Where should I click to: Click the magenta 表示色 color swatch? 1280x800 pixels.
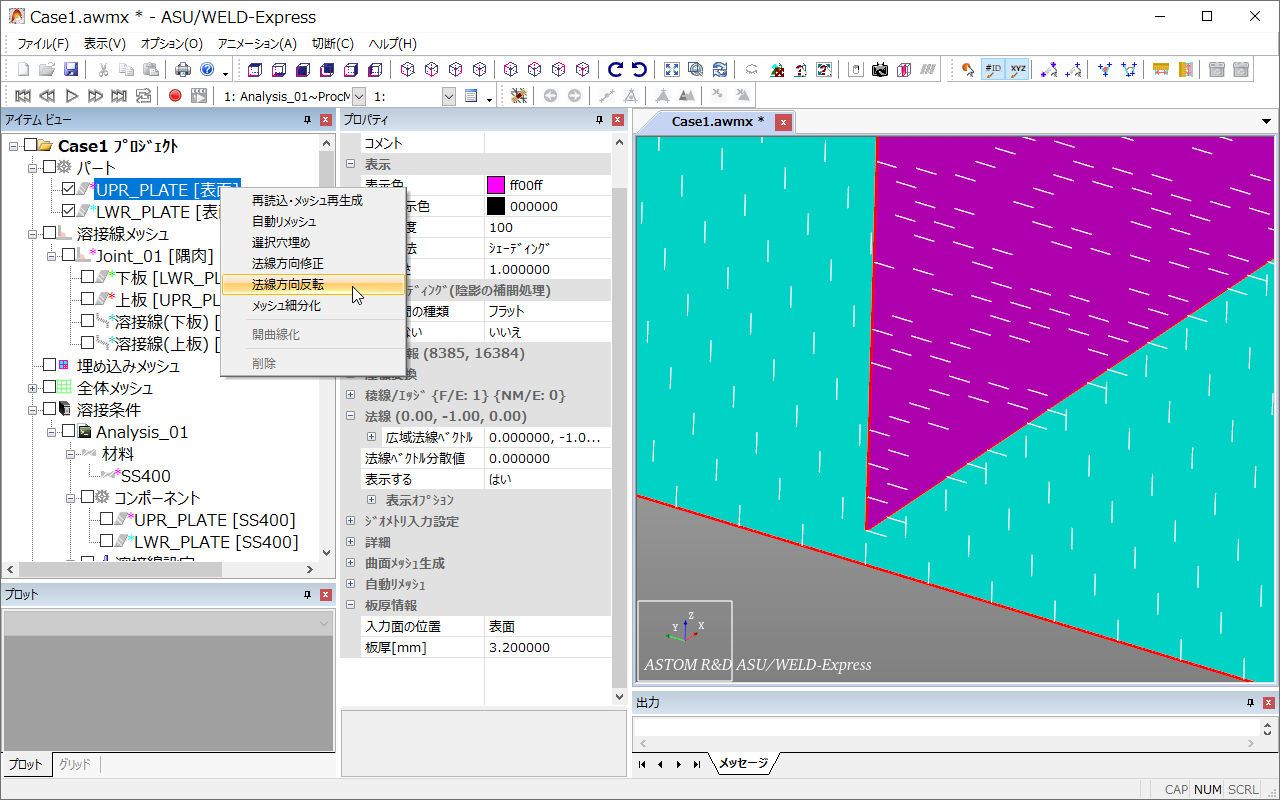click(x=495, y=185)
